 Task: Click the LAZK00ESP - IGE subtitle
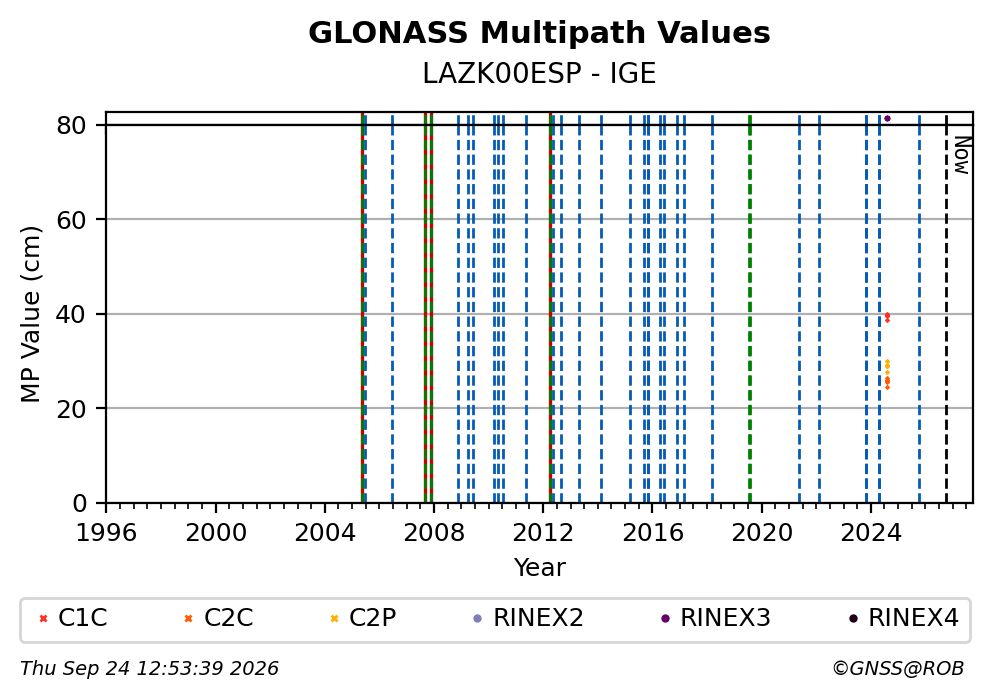(539, 74)
